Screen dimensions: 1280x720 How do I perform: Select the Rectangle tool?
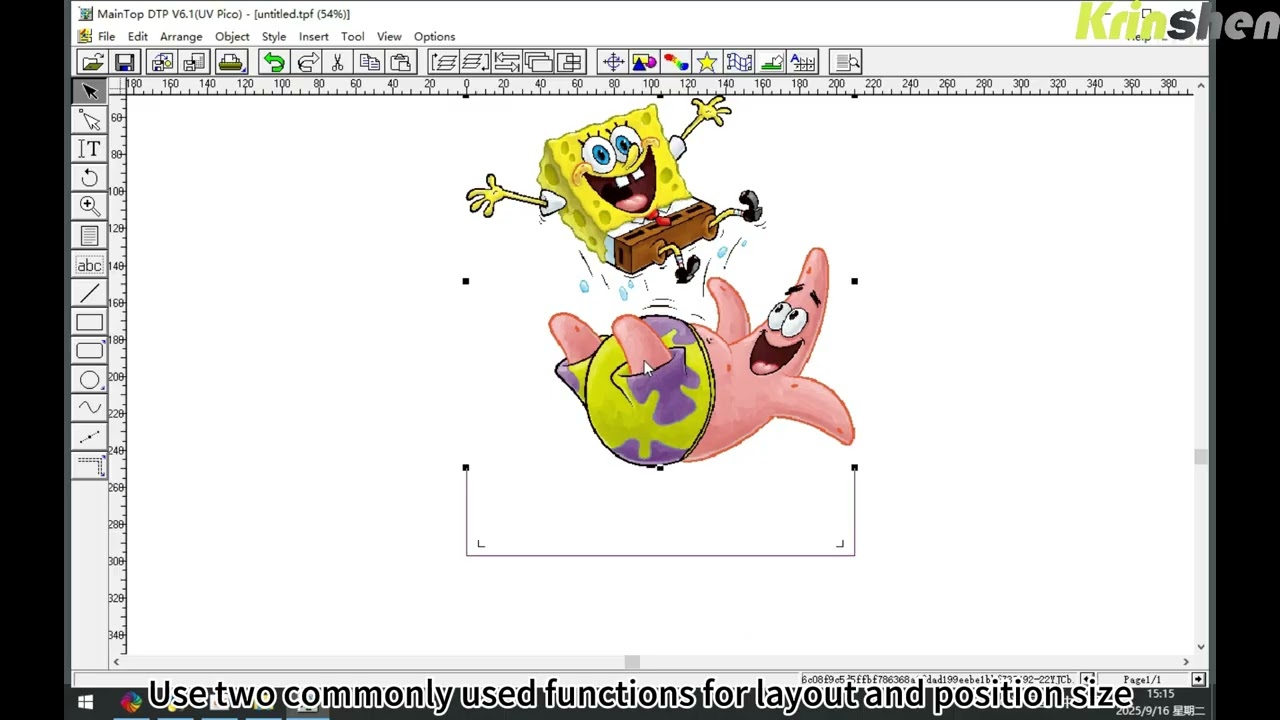point(89,322)
